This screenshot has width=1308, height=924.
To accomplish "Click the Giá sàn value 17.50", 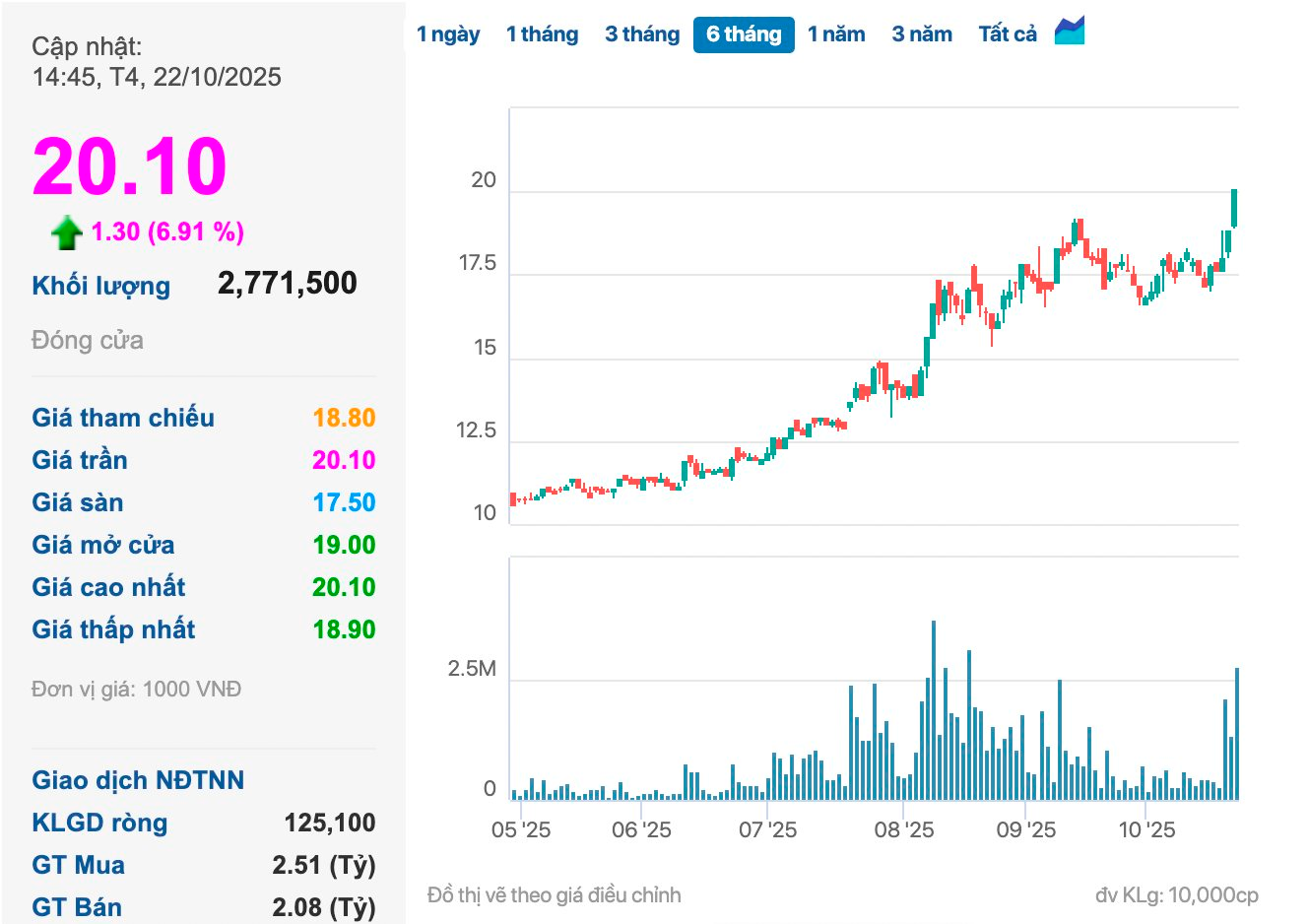I will [x=344, y=502].
